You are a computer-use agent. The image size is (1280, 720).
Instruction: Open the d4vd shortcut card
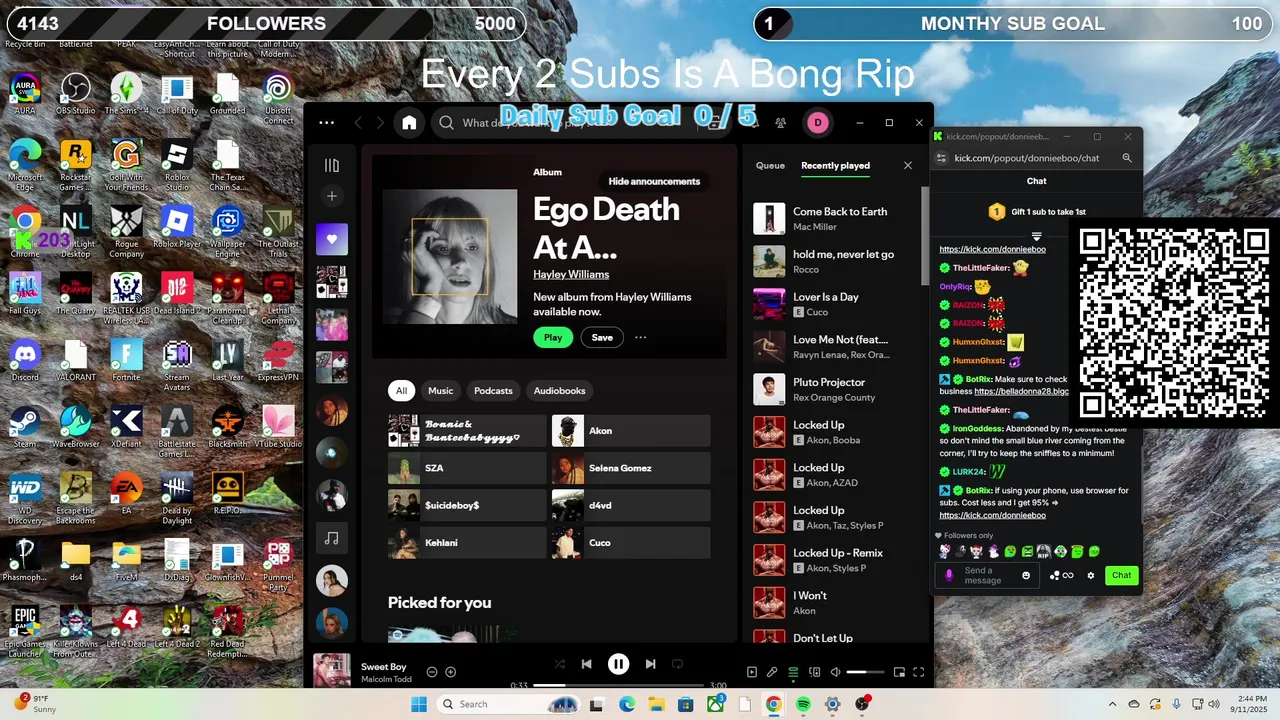pyautogui.click(x=631, y=505)
